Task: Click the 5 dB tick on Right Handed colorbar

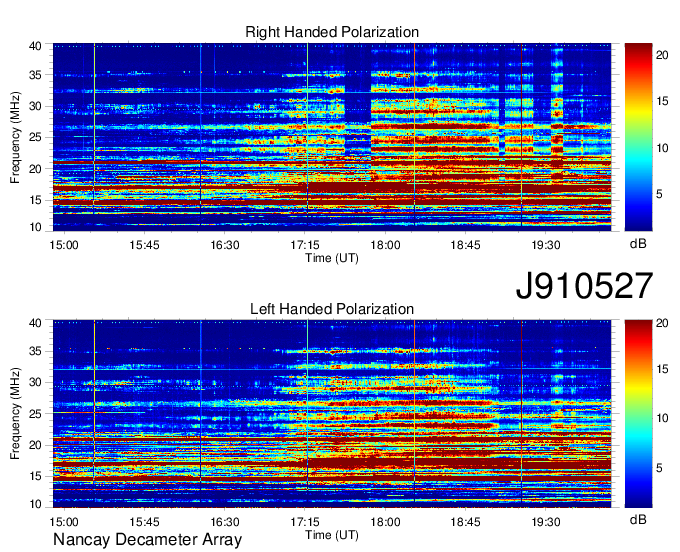Action: click(x=659, y=194)
